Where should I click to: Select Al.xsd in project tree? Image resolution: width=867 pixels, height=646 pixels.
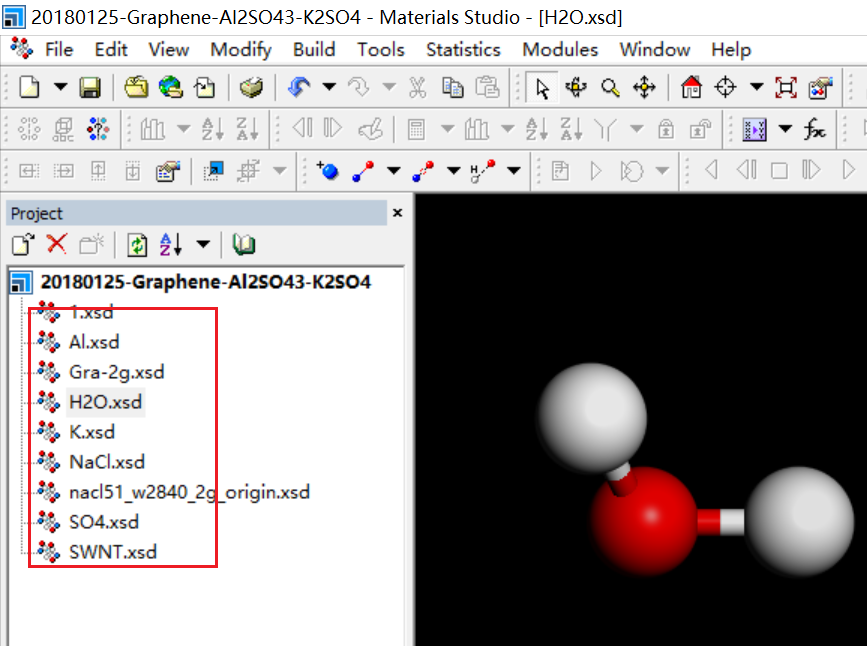click(x=94, y=342)
